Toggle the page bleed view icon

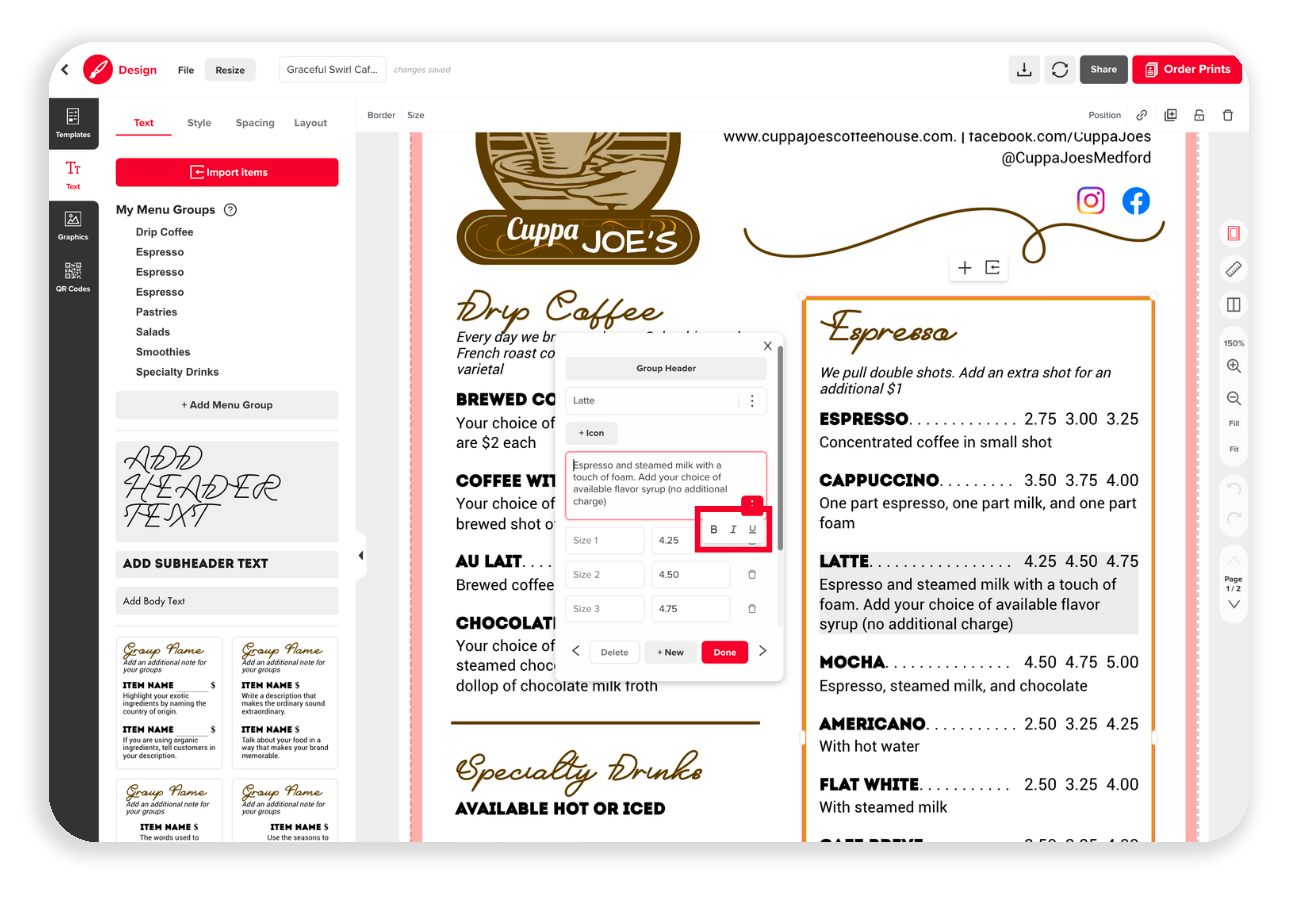click(1234, 233)
